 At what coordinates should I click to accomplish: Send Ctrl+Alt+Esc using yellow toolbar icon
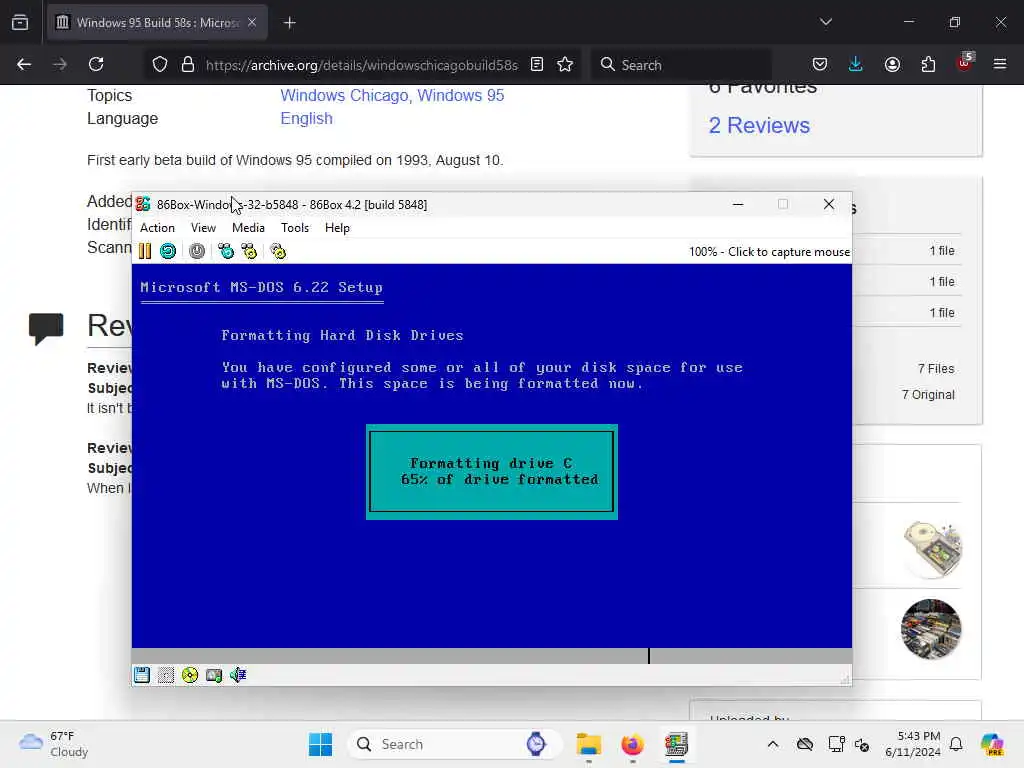[x=249, y=251]
